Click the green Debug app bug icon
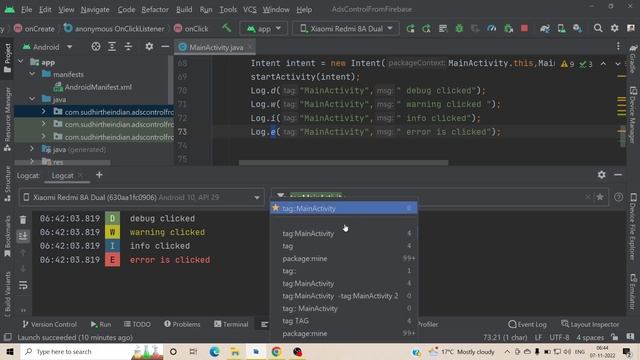This screenshot has width=640, height=360. point(459,29)
